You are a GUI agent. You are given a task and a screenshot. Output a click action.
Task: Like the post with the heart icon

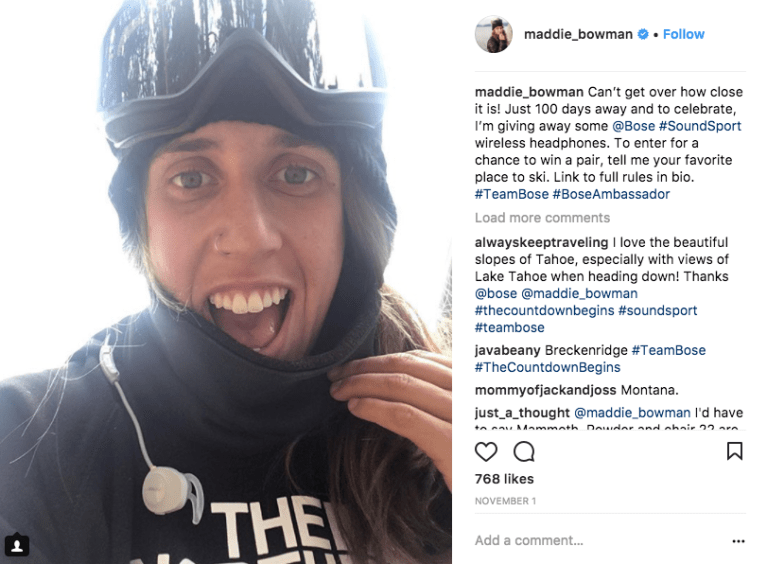tap(486, 451)
